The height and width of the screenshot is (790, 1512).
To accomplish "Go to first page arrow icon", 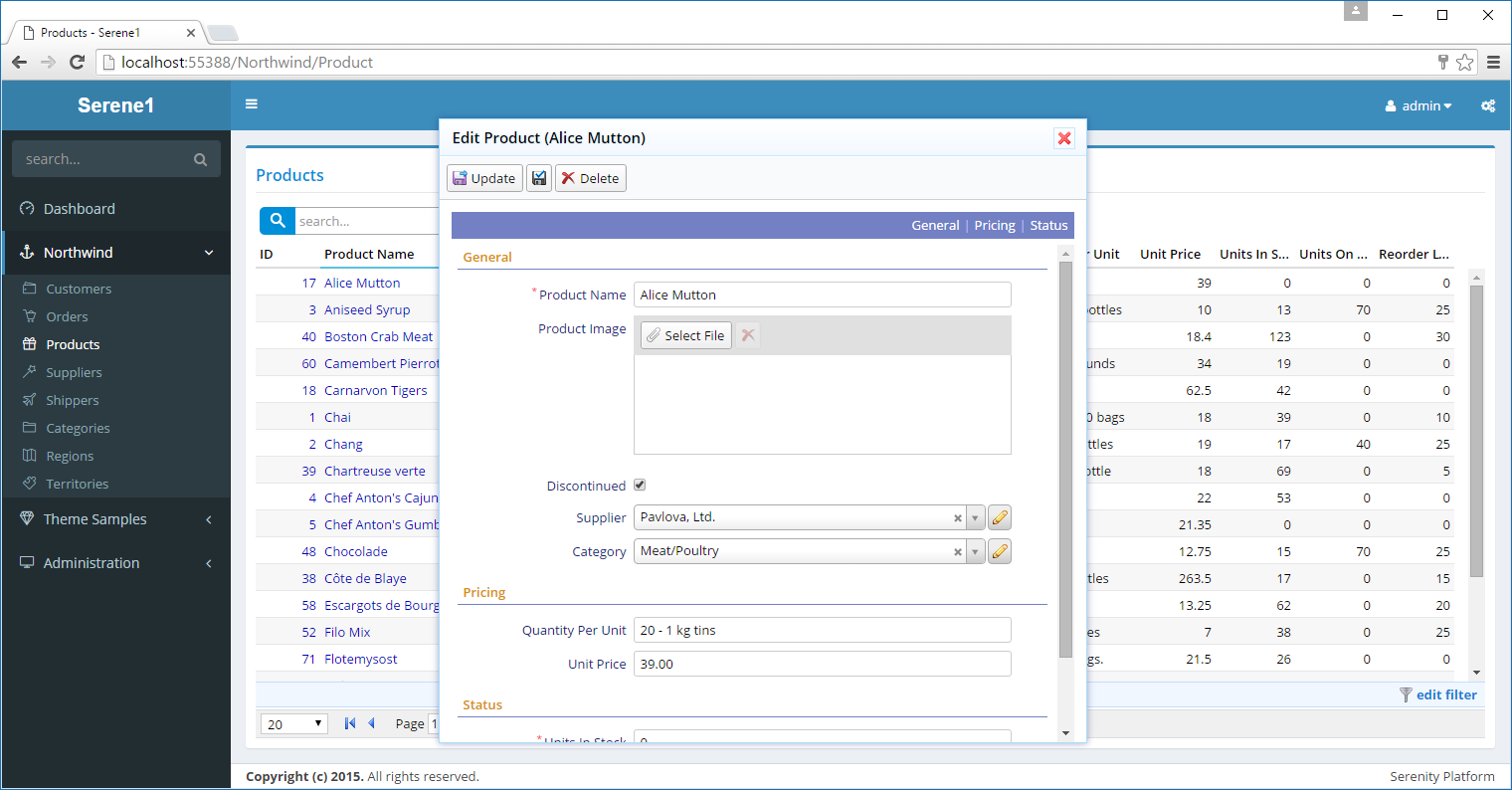I will (350, 723).
